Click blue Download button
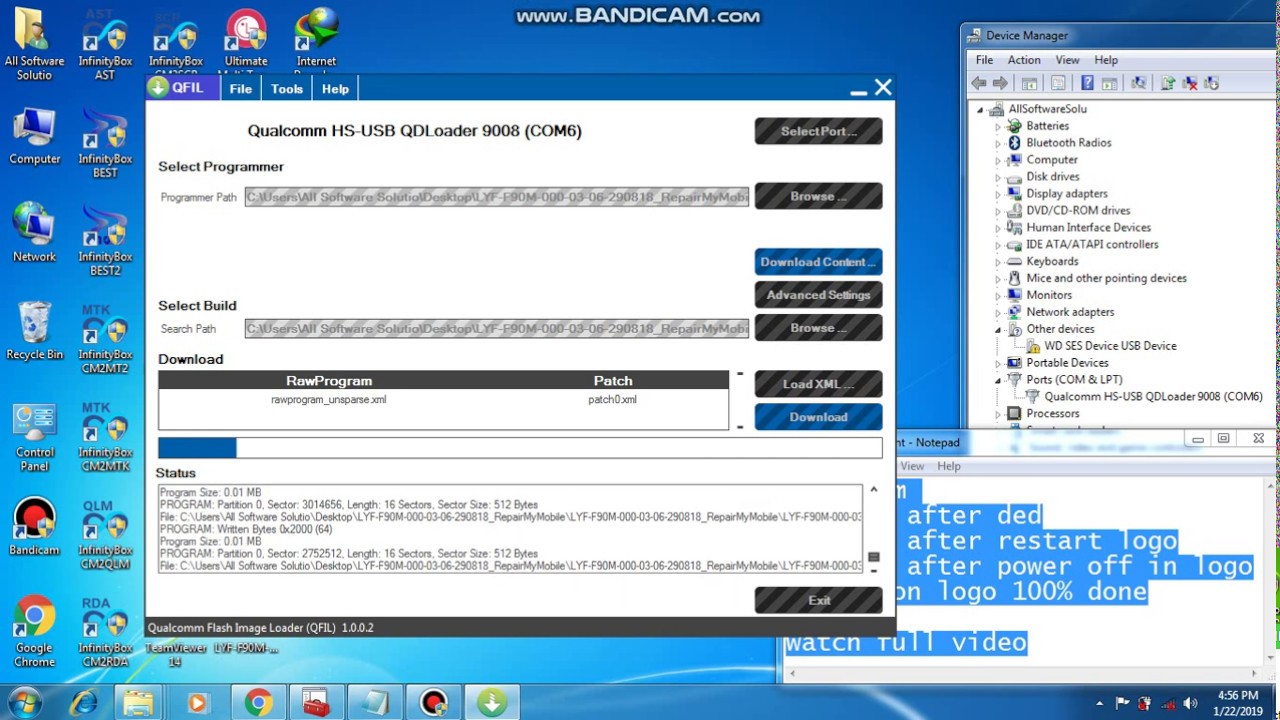Image resolution: width=1280 pixels, height=720 pixels. (x=818, y=417)
